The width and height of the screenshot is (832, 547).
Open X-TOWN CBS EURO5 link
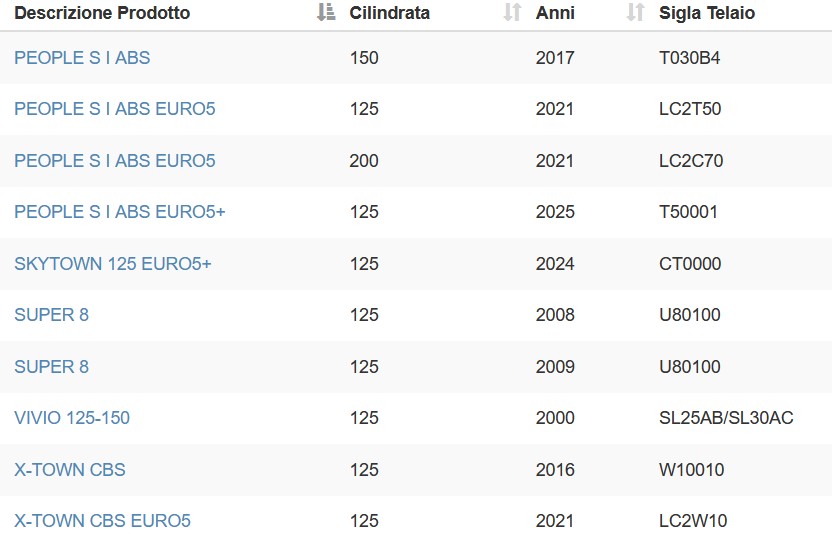102,520
